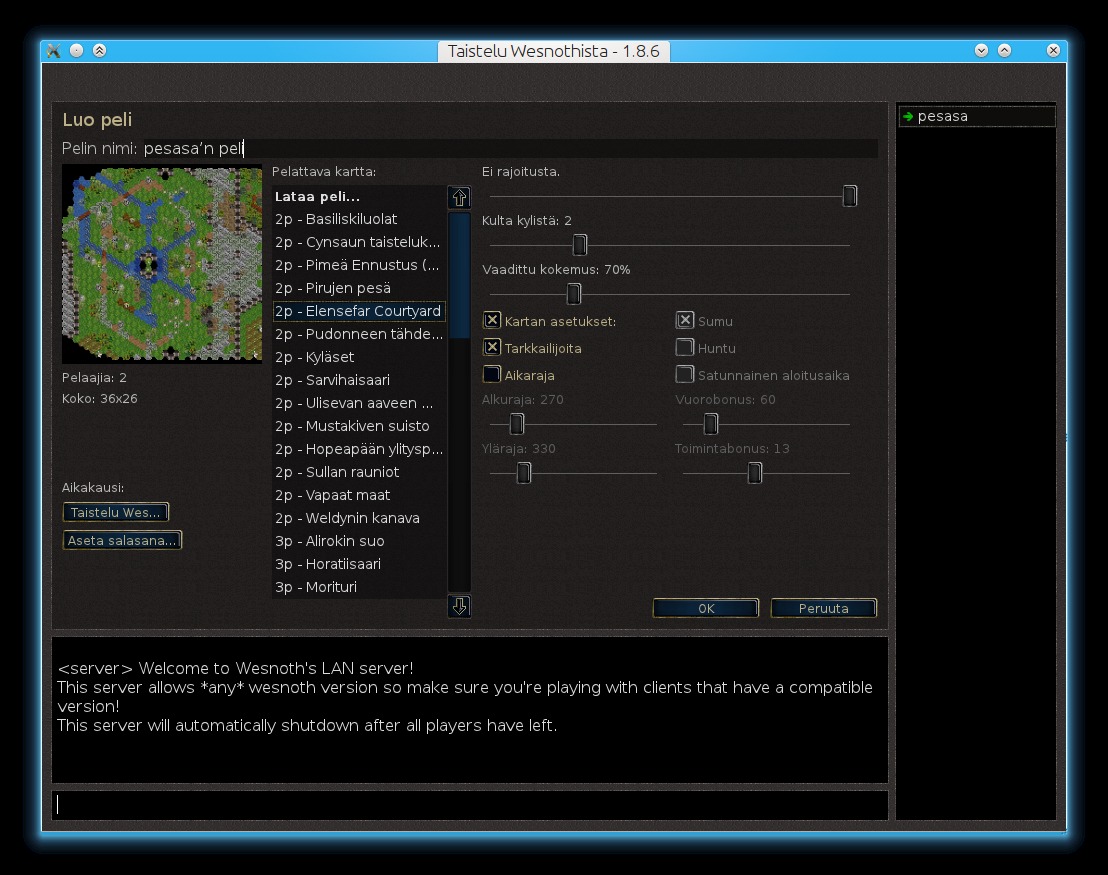The width and height of the screenshot is (1108, 875).
Task: Select map 2p - Basiliskiluolat
Action: pos(359,219)
